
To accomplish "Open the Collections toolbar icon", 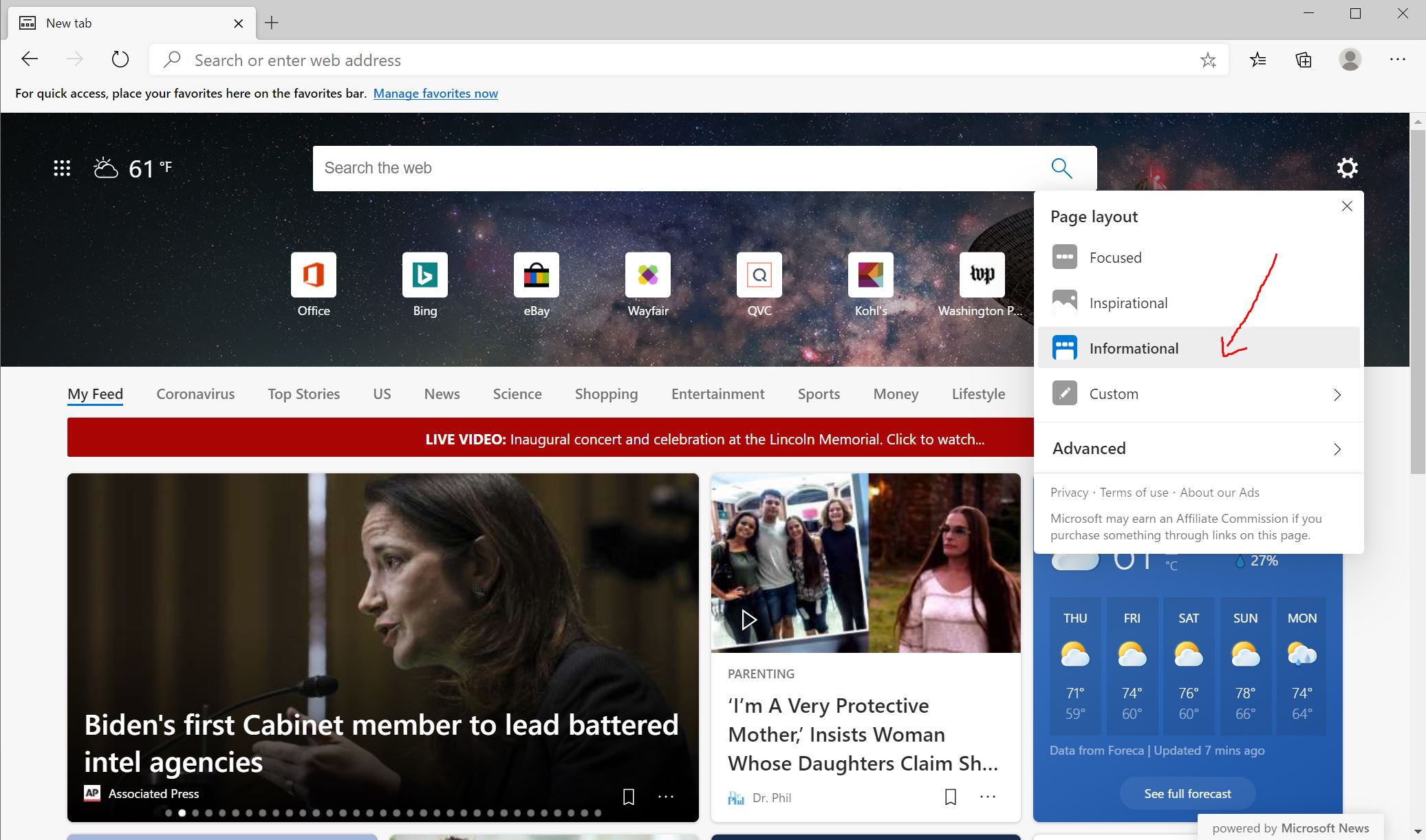I will (x=1303, y=60).
